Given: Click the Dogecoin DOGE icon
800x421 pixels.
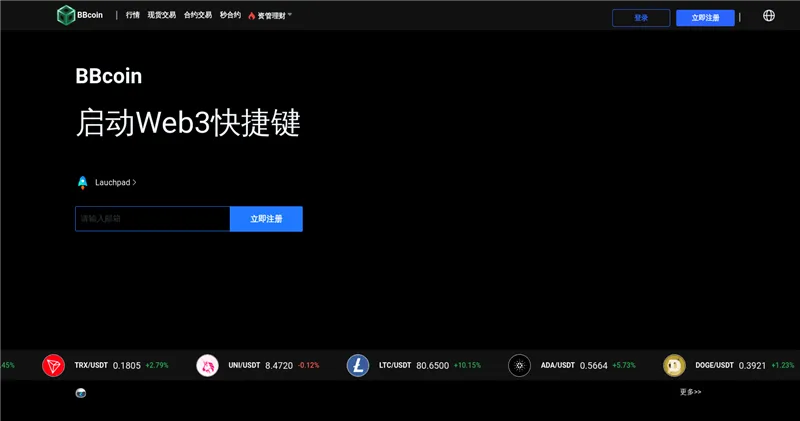Looking at the screenshot, I should click(x=674, y=365).
